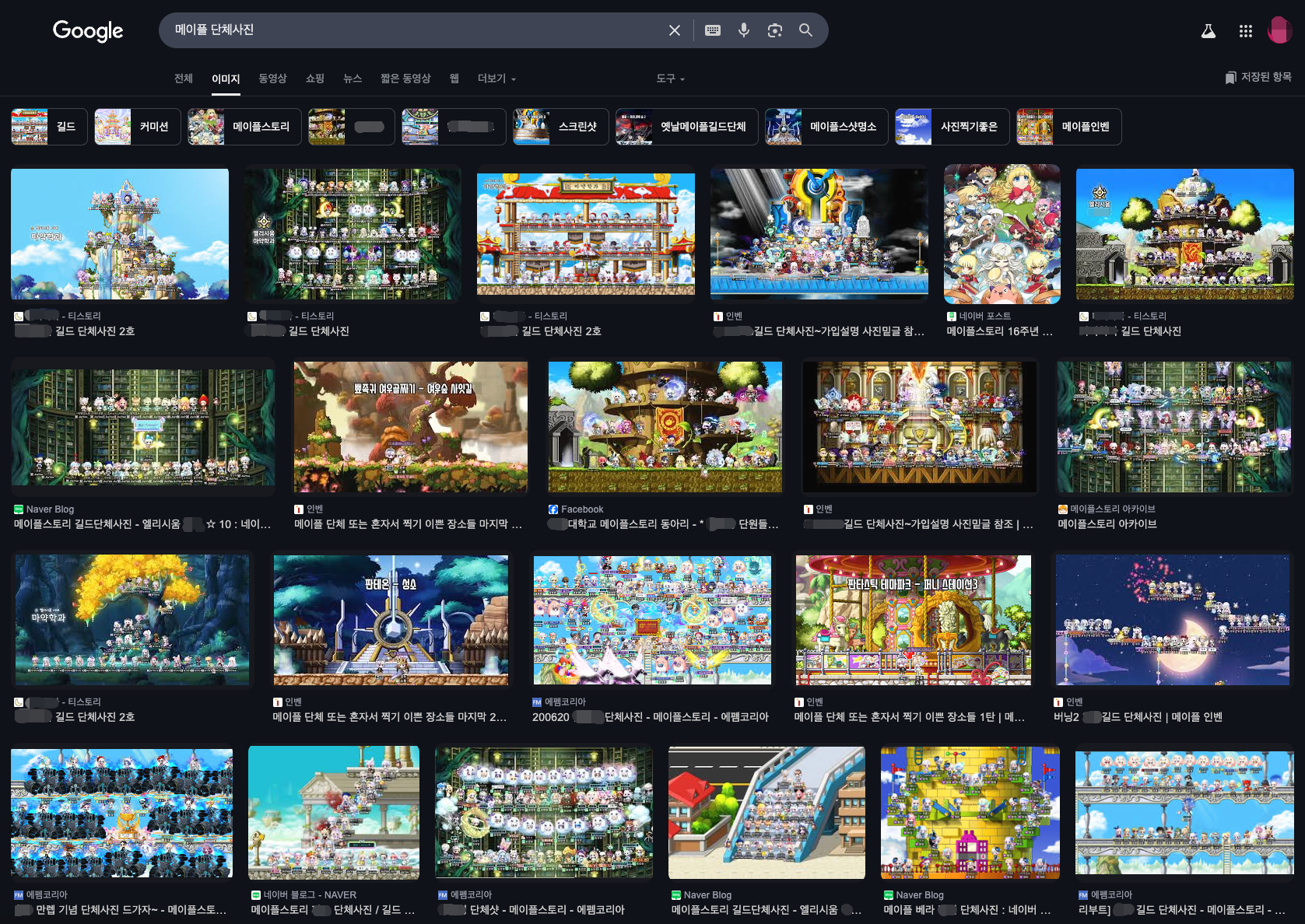Switch to the 전체 tab

pyautogui.click(x=184, y=79)
